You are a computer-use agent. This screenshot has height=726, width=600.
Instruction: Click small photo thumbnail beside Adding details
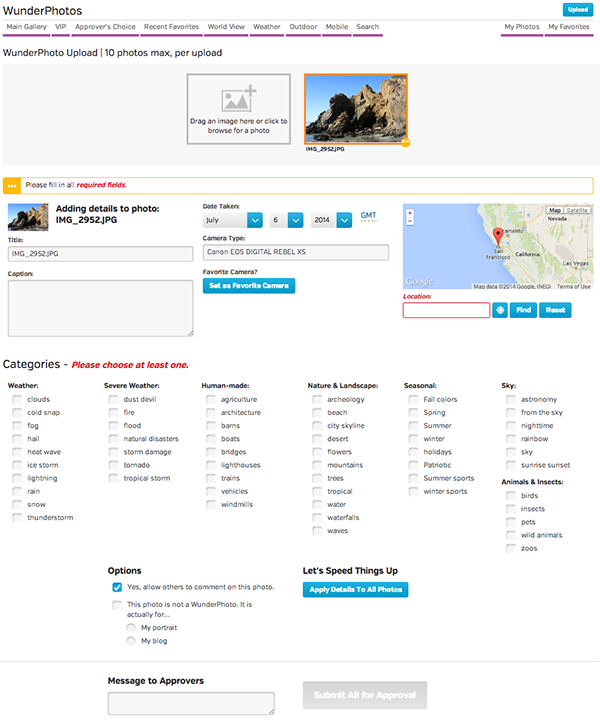click(28, 217)
